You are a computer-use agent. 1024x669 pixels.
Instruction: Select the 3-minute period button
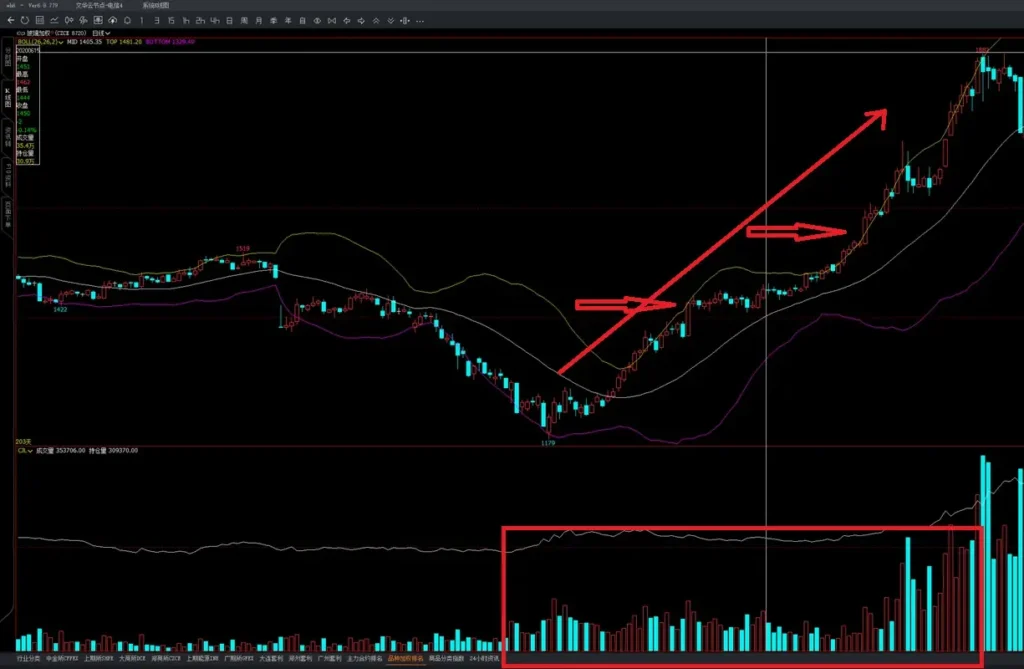click(157, 21)
